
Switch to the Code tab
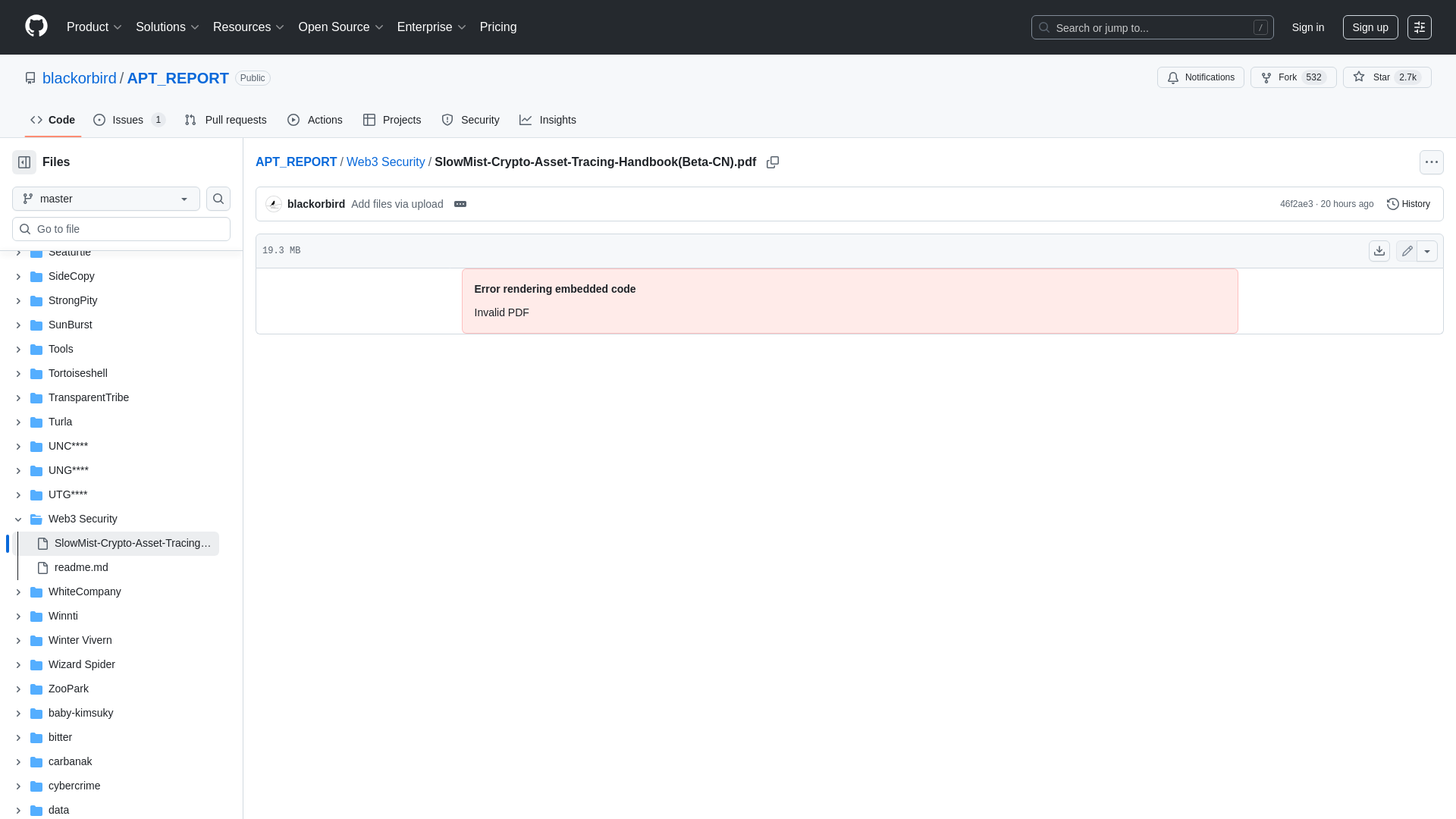click(53, 120)
